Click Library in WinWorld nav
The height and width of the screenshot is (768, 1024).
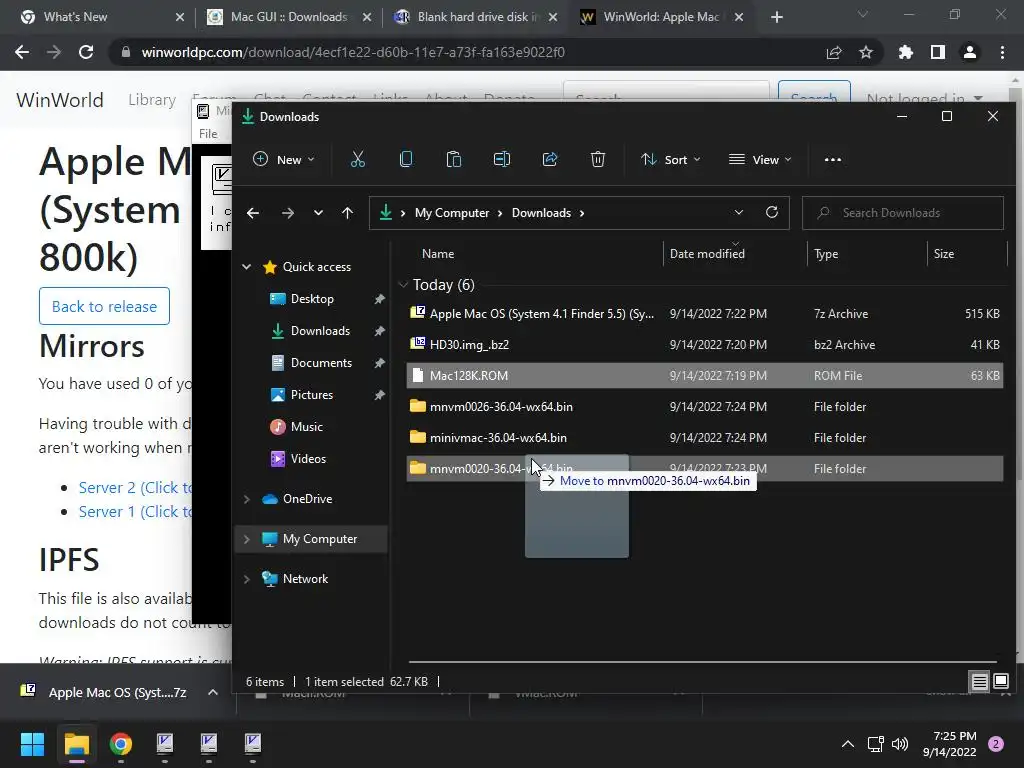coord(152,99)
